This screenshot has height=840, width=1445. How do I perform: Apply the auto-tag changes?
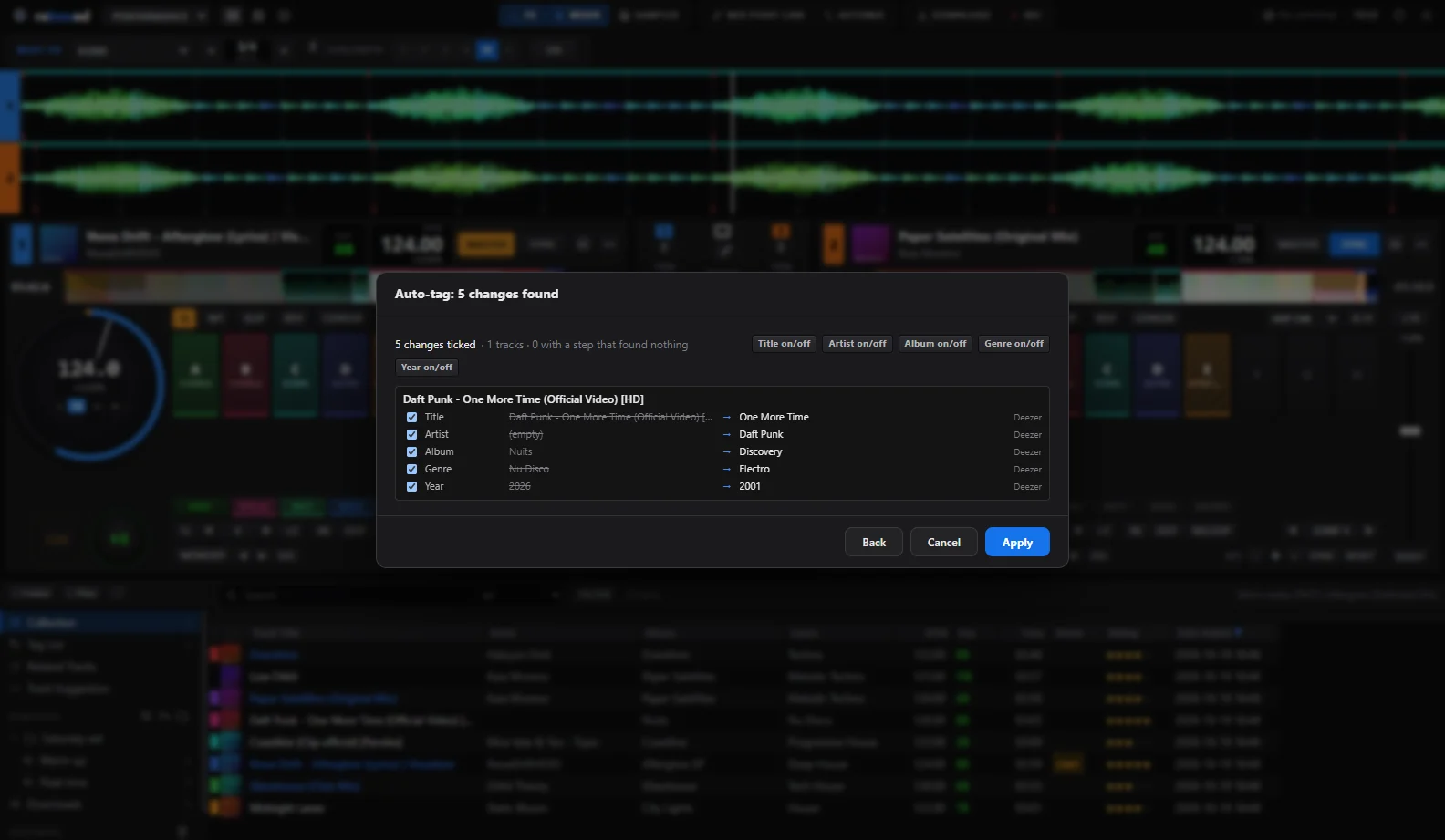pyautogui.click(x=1017, y=542)
